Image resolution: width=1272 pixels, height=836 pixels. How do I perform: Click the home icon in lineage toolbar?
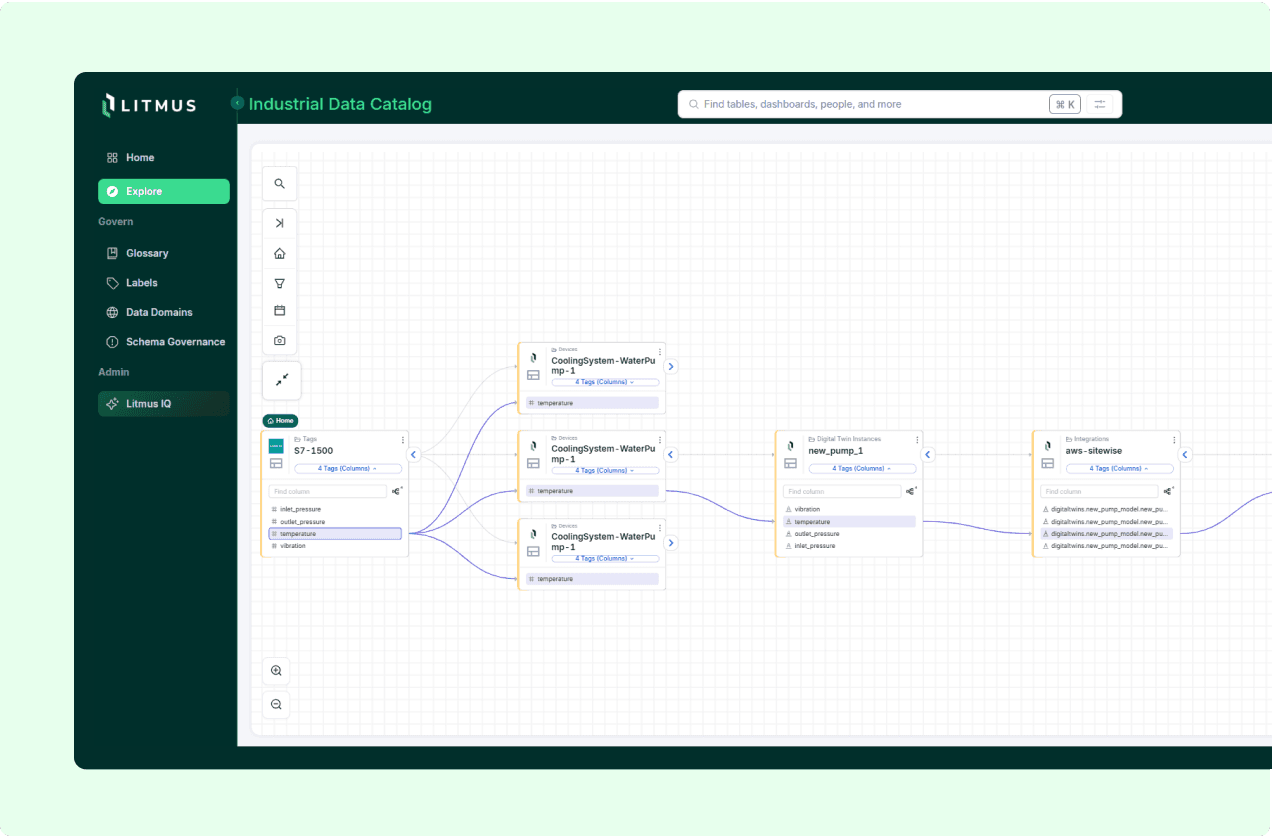[280, 253]
